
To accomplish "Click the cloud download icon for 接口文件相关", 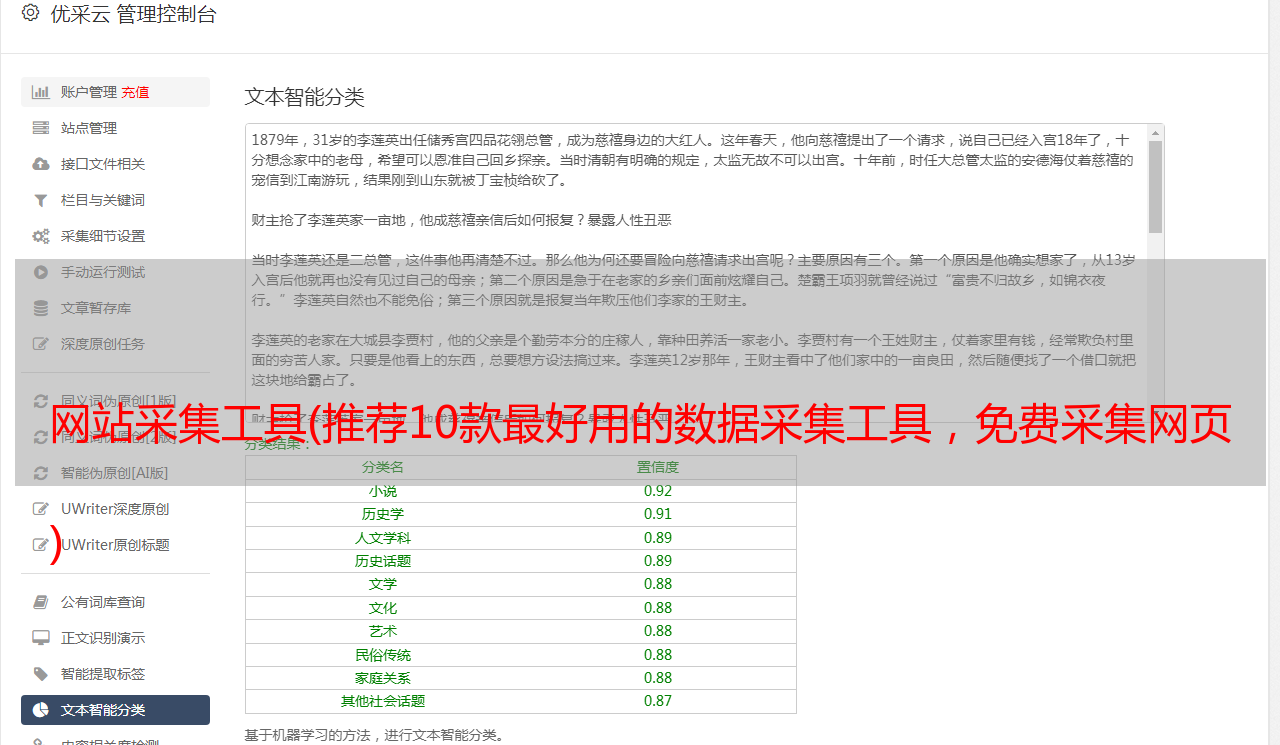I will (x=41, y=164).
